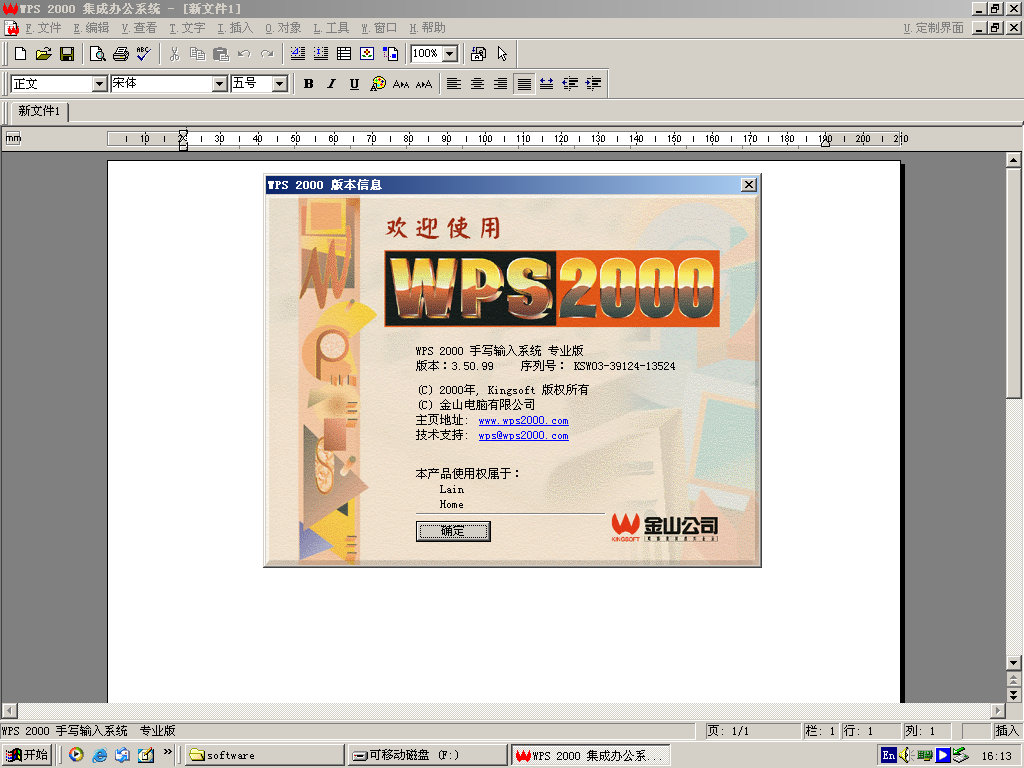Decrease paragraph indent icon
This screenshot has height=768, width=1024.
point(570,84)
